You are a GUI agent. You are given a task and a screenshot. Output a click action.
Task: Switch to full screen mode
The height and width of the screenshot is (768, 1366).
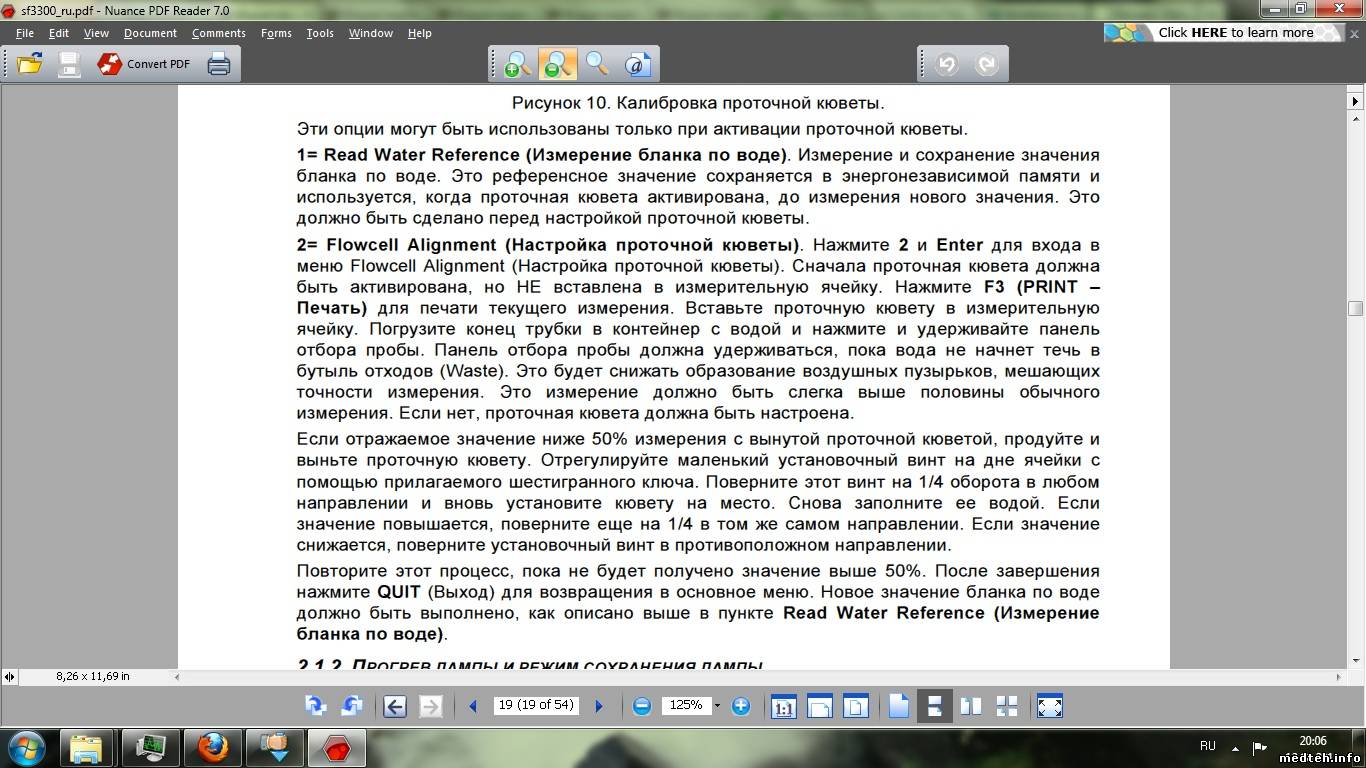click(x=1050, y=706)
